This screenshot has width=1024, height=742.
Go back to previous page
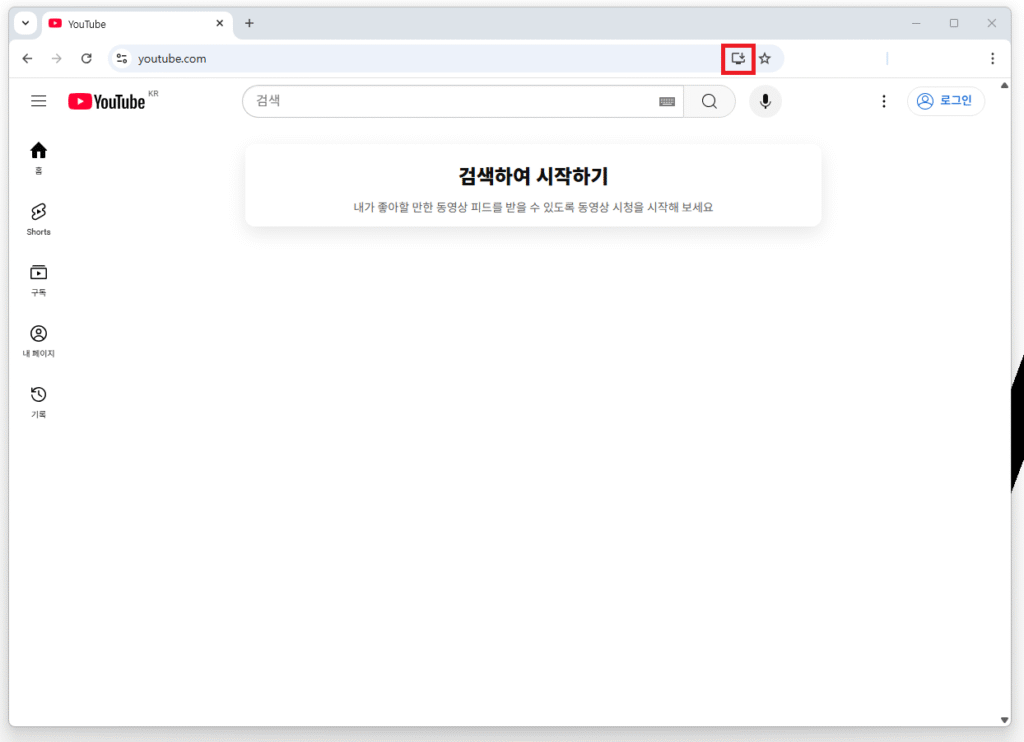(x=27, y=59)
